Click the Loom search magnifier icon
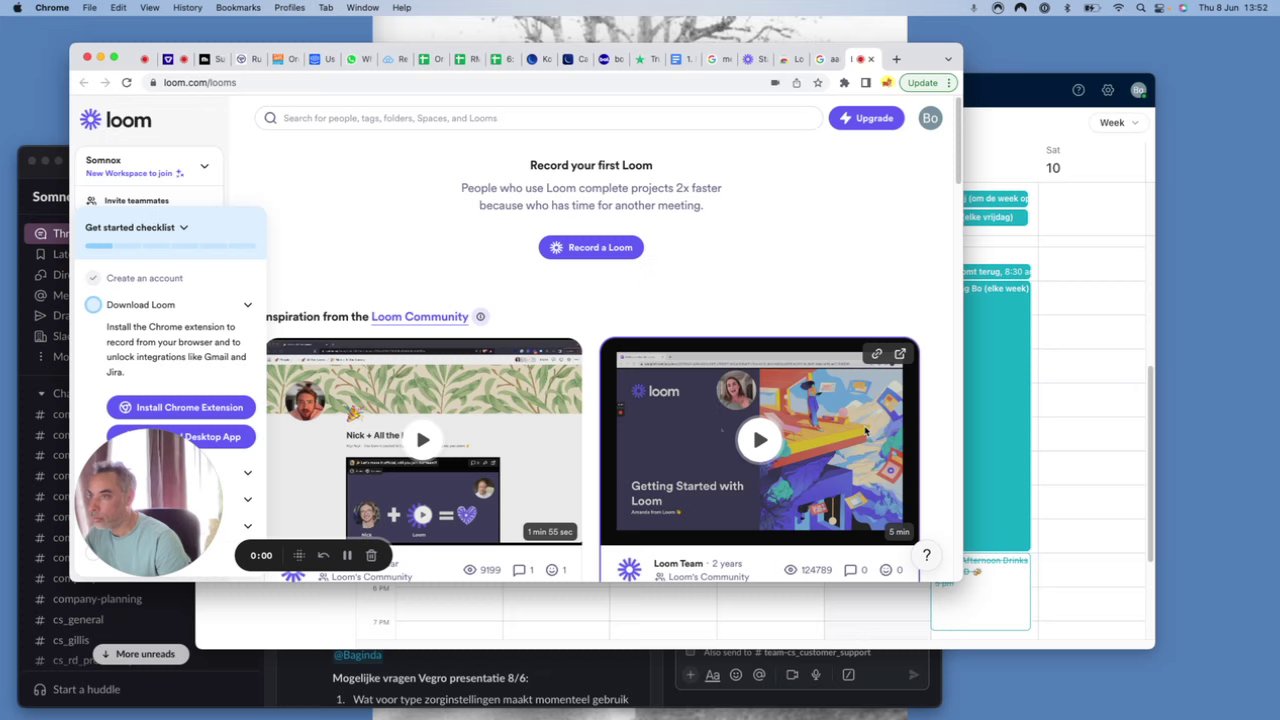Screen dimensions: 1280x720 point(270,118)
